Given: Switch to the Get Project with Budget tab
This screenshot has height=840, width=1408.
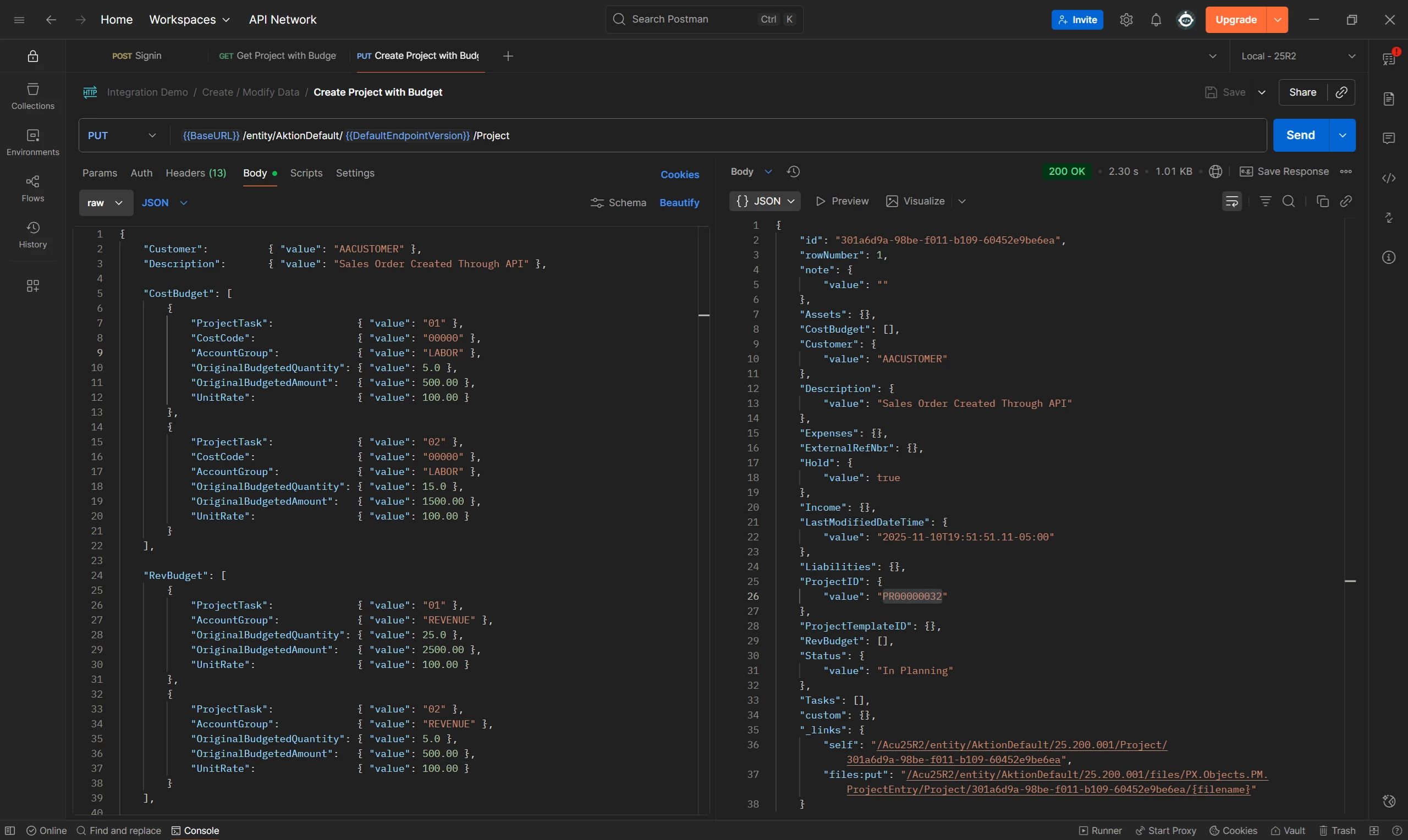Looking at the screenshot, I should [277, 56].
